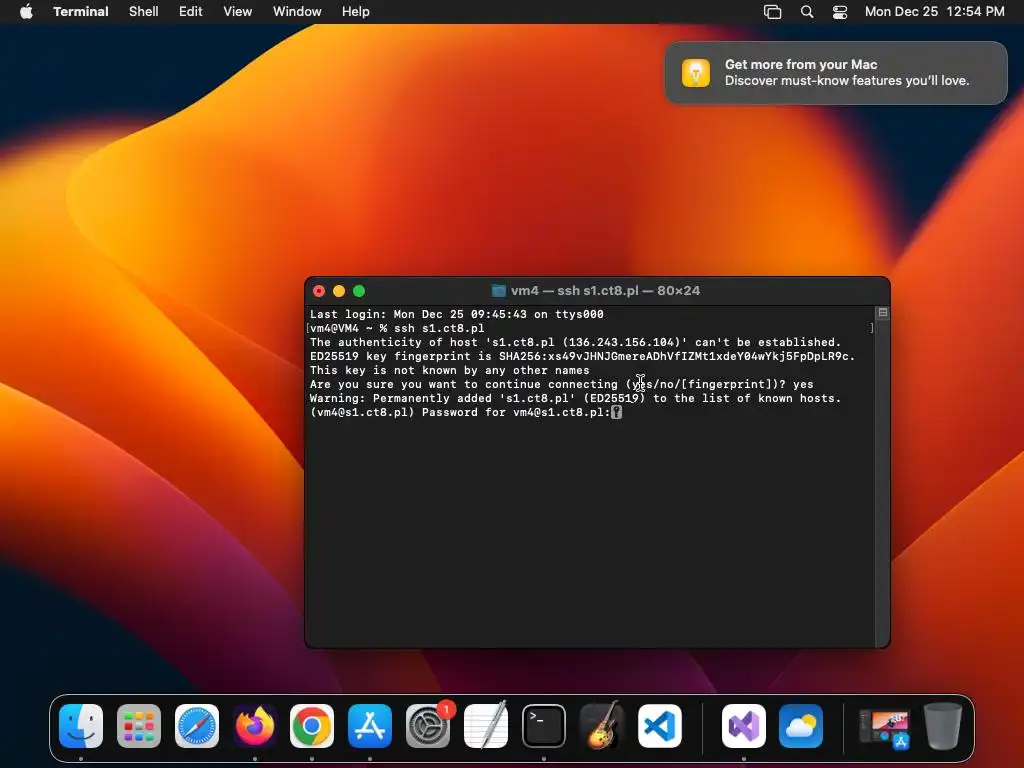This screenshot has height=768, width=1024.
Task: Minimize the Terminal window with yellow button
Action: 339,291
